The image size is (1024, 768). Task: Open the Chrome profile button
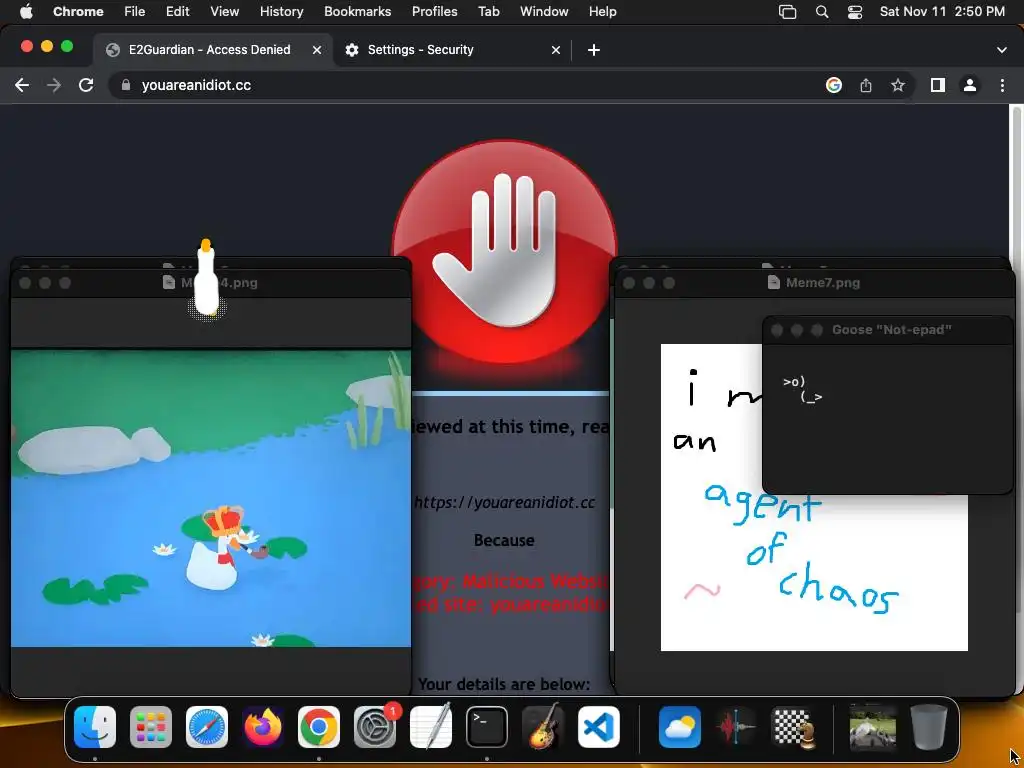[x=970, y=85]
